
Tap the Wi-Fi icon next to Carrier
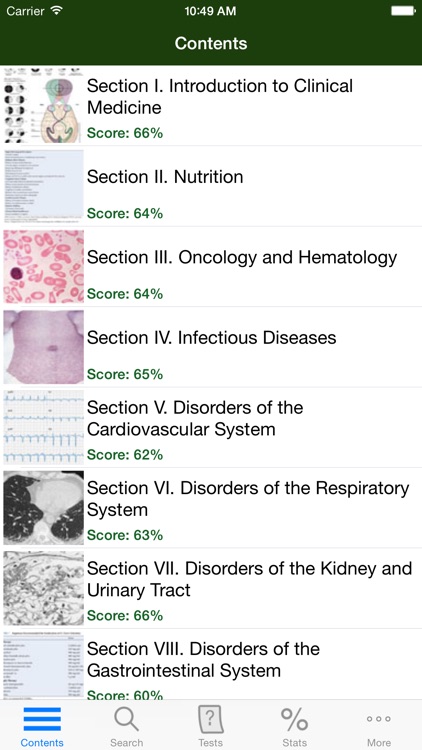pyautogui.click(x=57, y=11)
